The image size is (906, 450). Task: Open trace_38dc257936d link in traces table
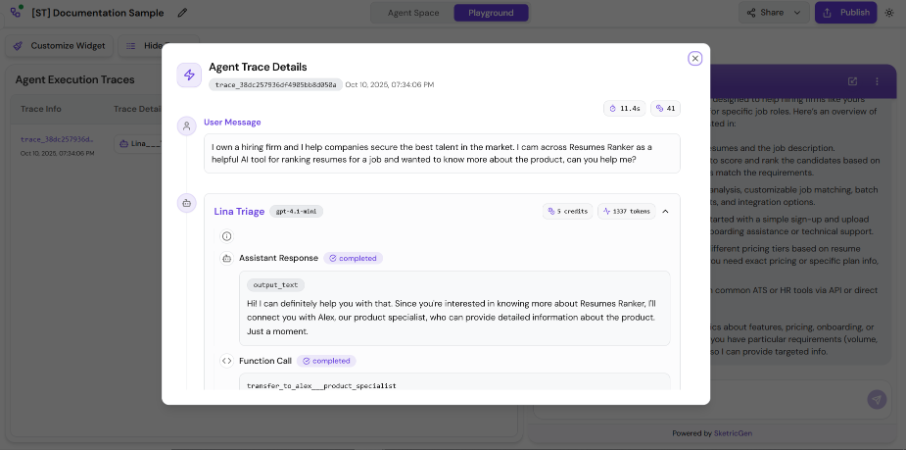point(57,140)
